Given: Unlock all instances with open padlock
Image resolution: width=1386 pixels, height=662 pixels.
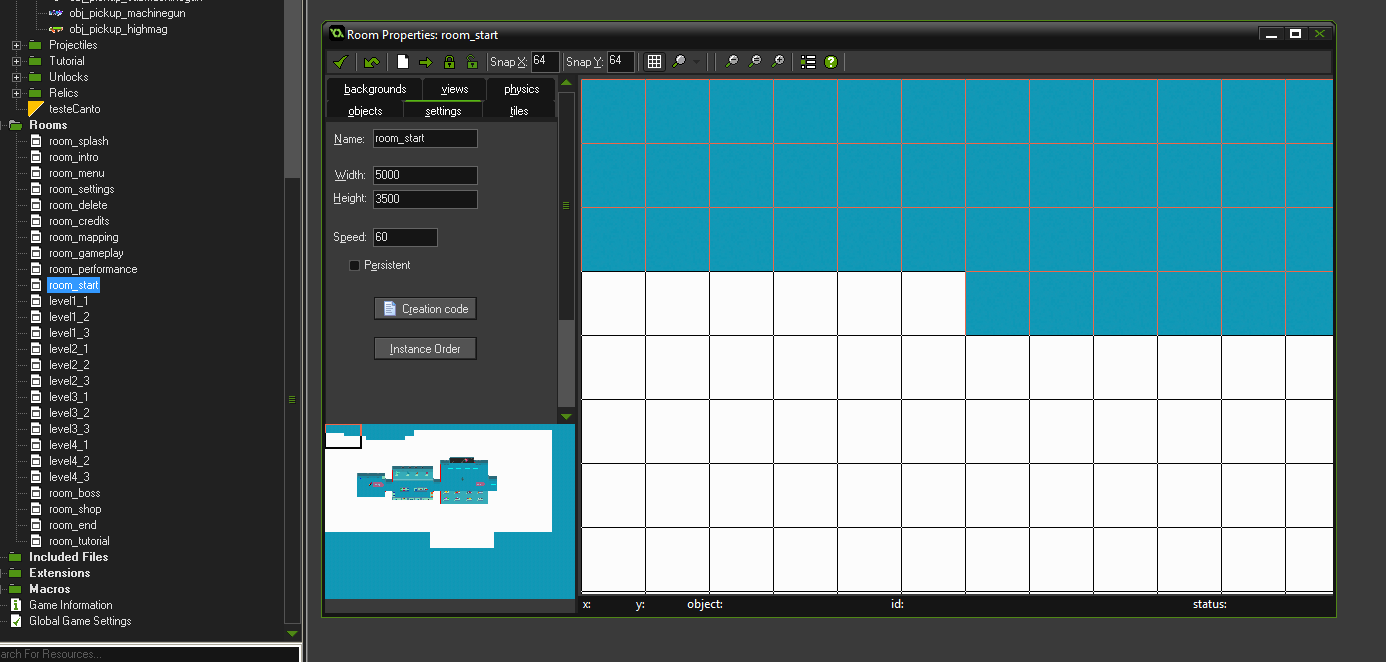Looking at the screenshot, I should coord(472,62).
